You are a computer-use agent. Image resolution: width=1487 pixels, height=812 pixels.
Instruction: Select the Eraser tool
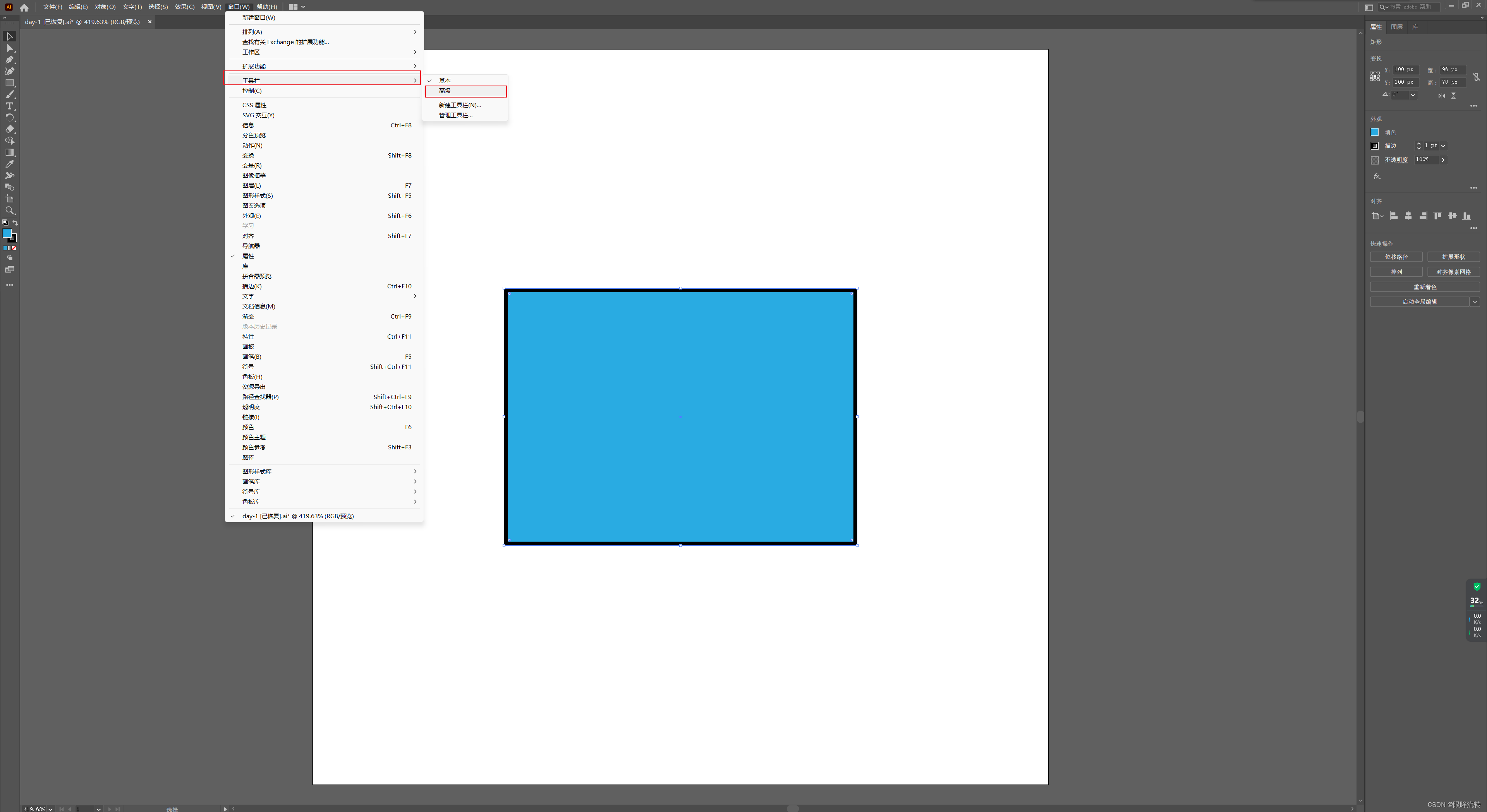pos(10,129)
